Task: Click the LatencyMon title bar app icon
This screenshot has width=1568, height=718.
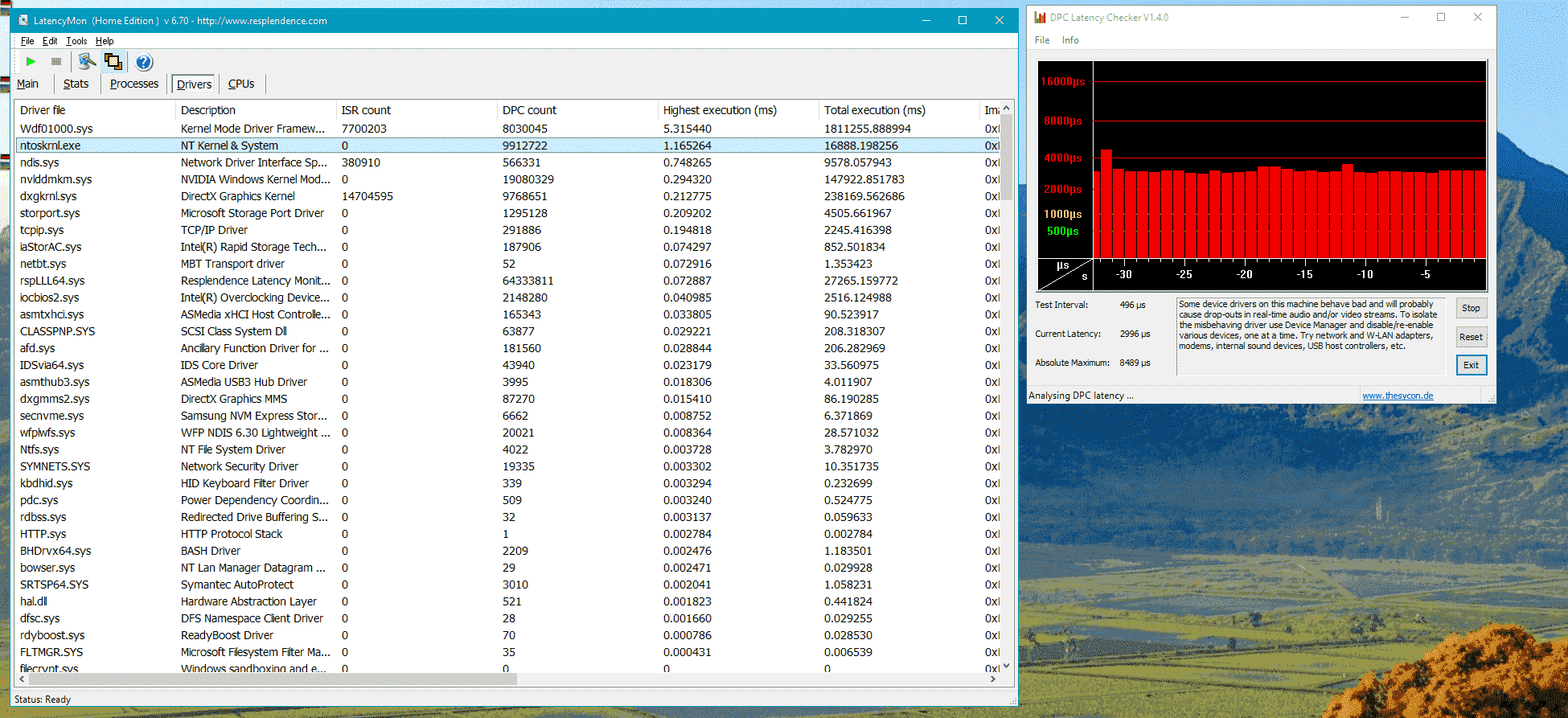Action: [x=23, y=20]
